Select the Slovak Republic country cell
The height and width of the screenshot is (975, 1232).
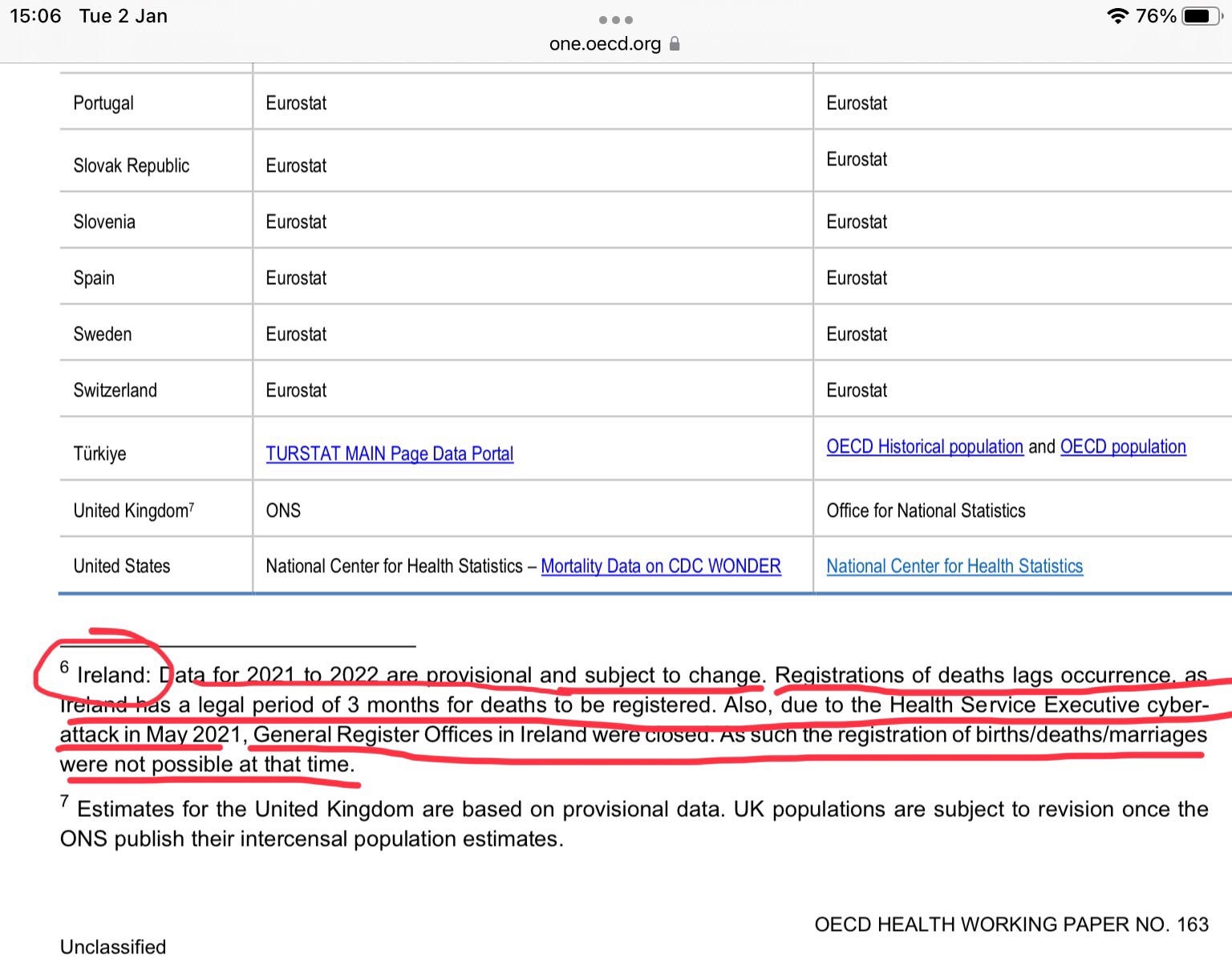[156, 160]
